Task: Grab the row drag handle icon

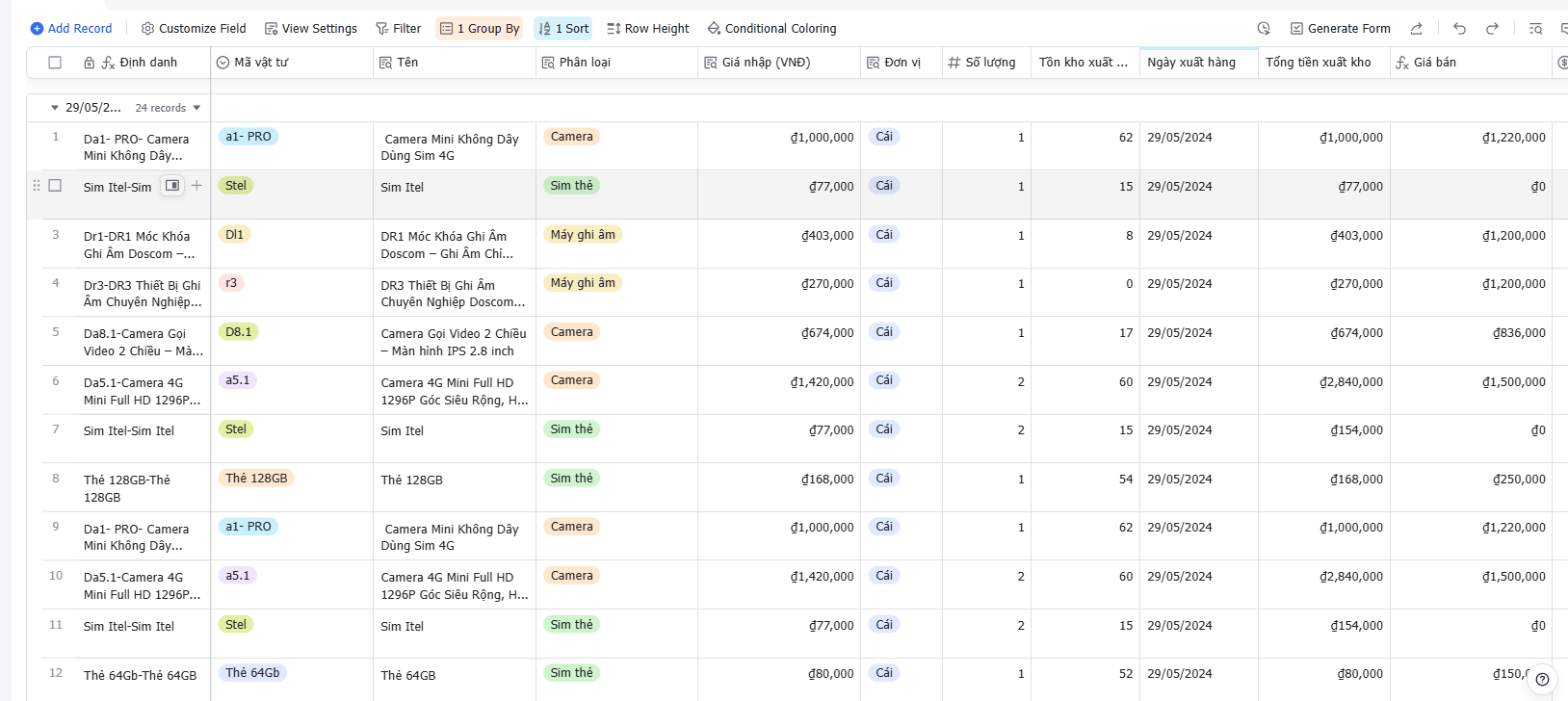Action: click(37, 186)
